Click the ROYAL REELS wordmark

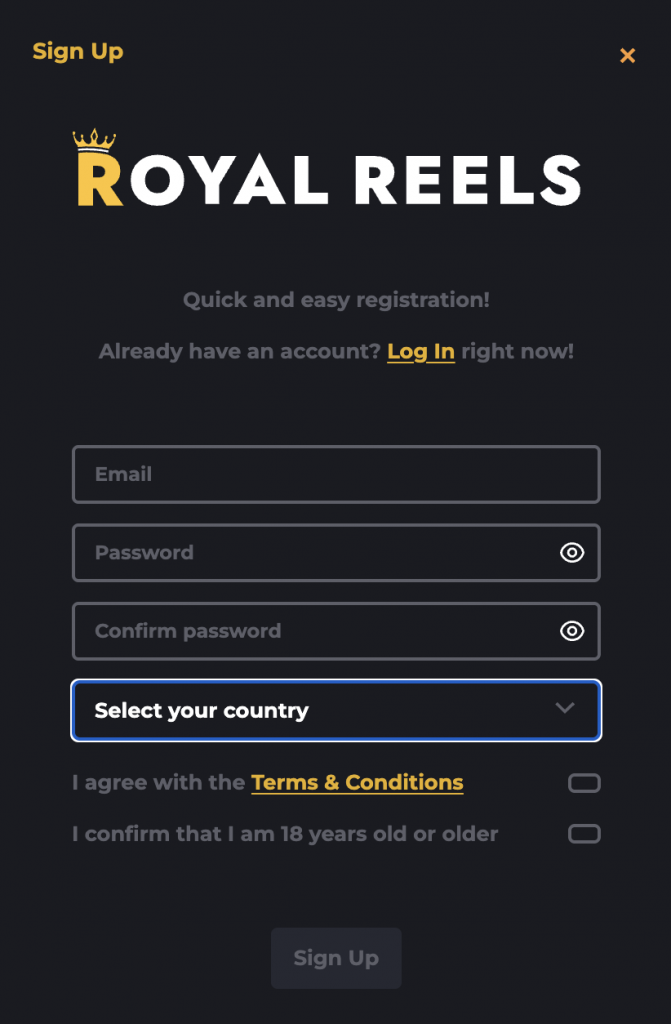tap(330, 178)
